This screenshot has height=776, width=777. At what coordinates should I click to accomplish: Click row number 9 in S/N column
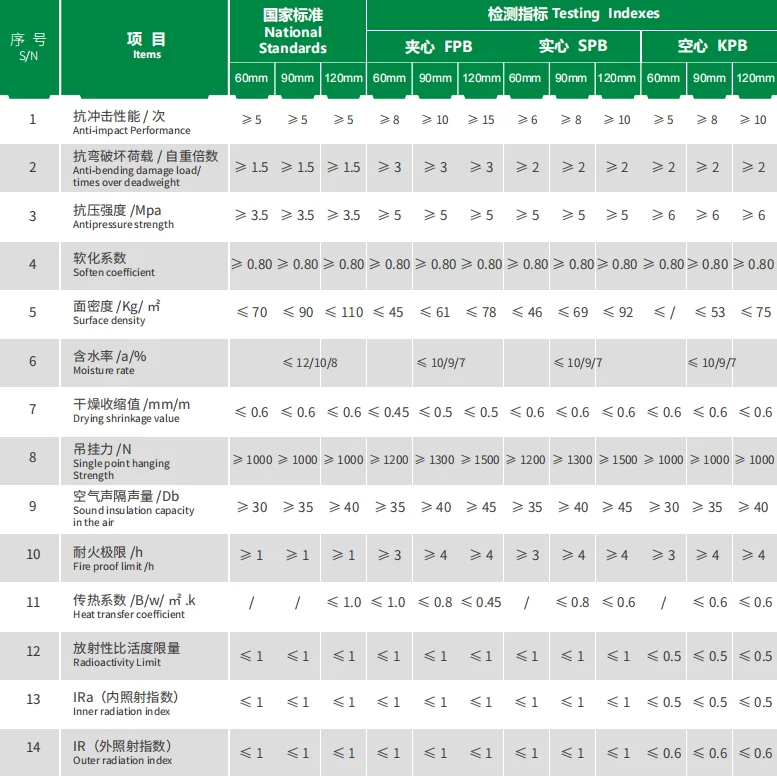[x=32, y=507]
